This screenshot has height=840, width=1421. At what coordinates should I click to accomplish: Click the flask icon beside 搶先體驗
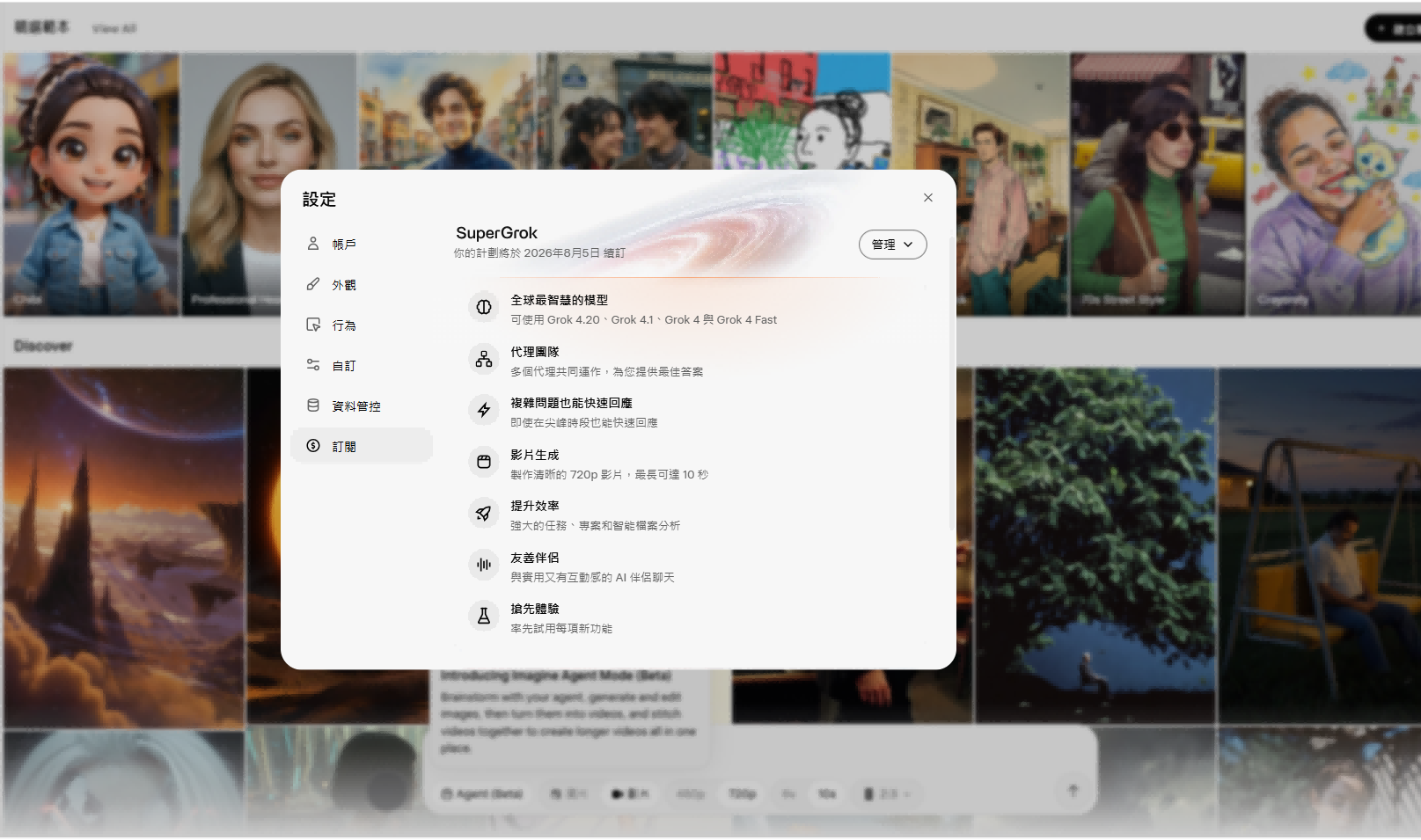click(484, 616)
